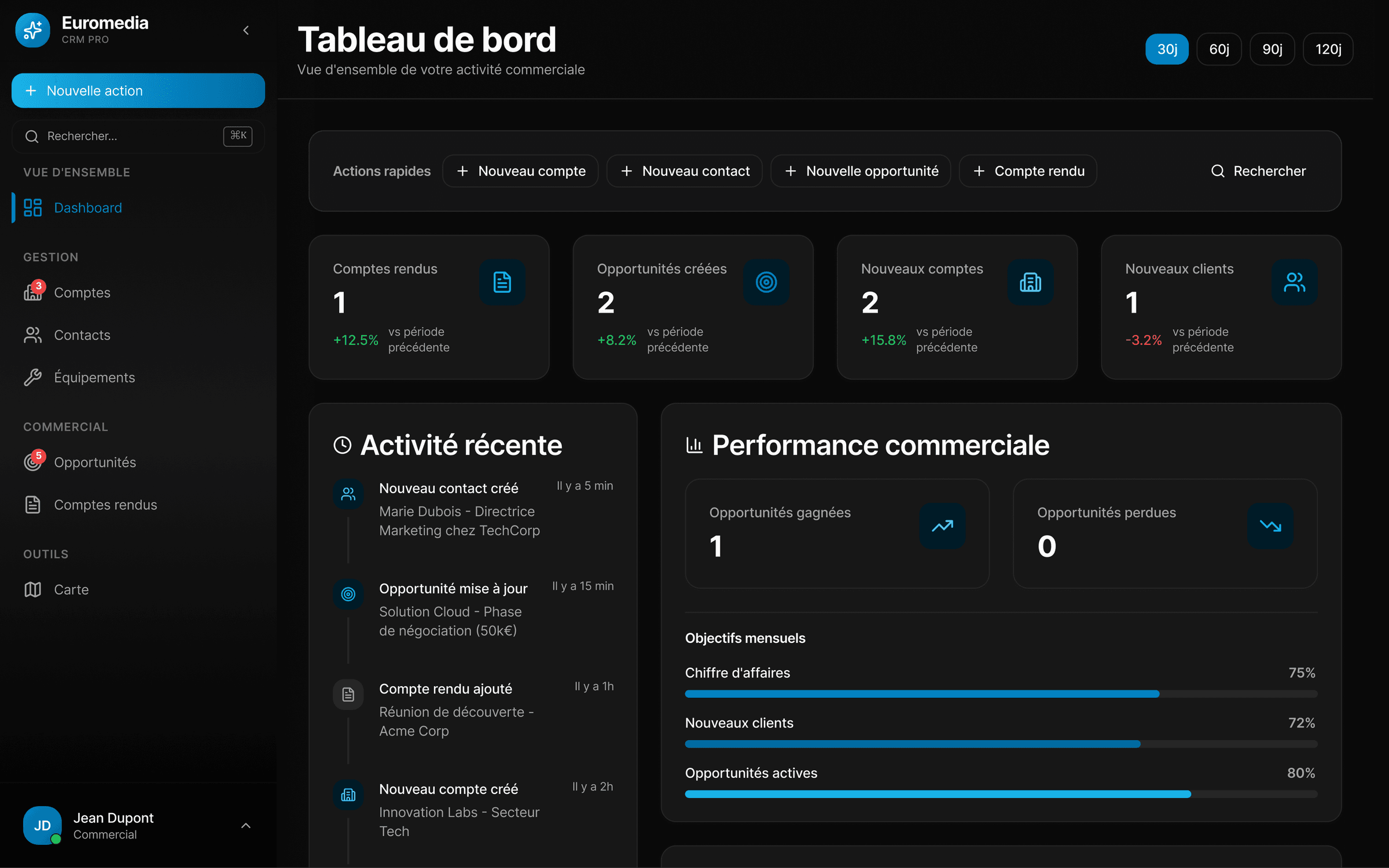Create a Nouvelle opportunité
This screenshot has width=1389, height=868.
click(861, 171)
